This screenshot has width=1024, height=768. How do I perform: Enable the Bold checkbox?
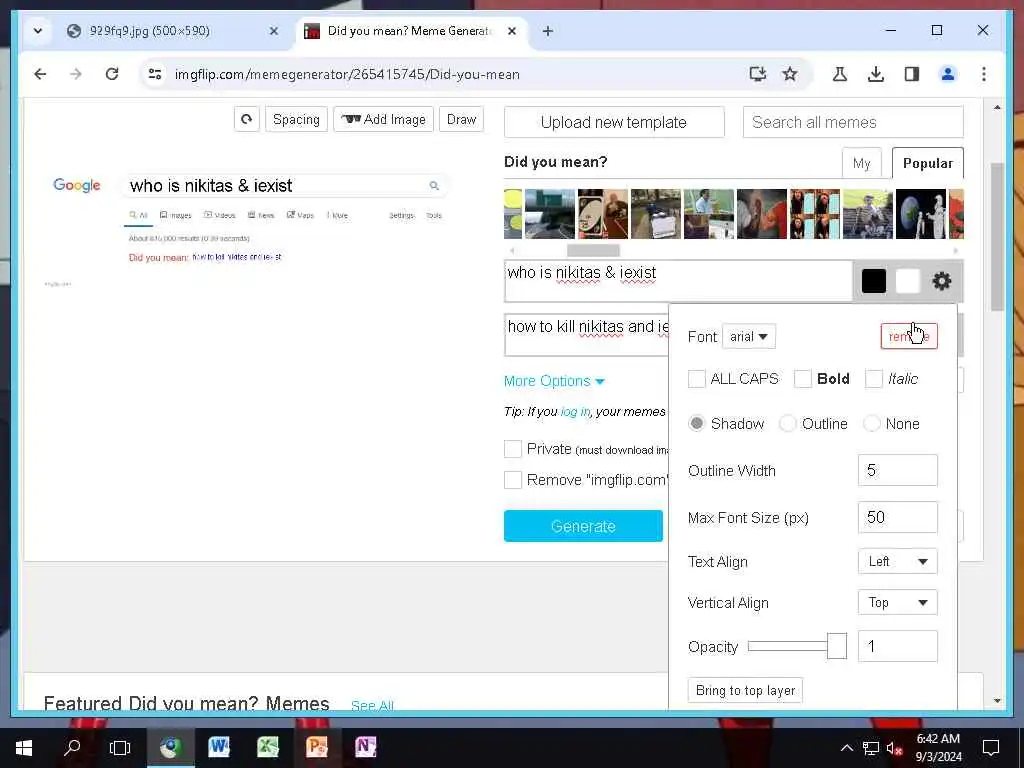[x=803, y=379]
